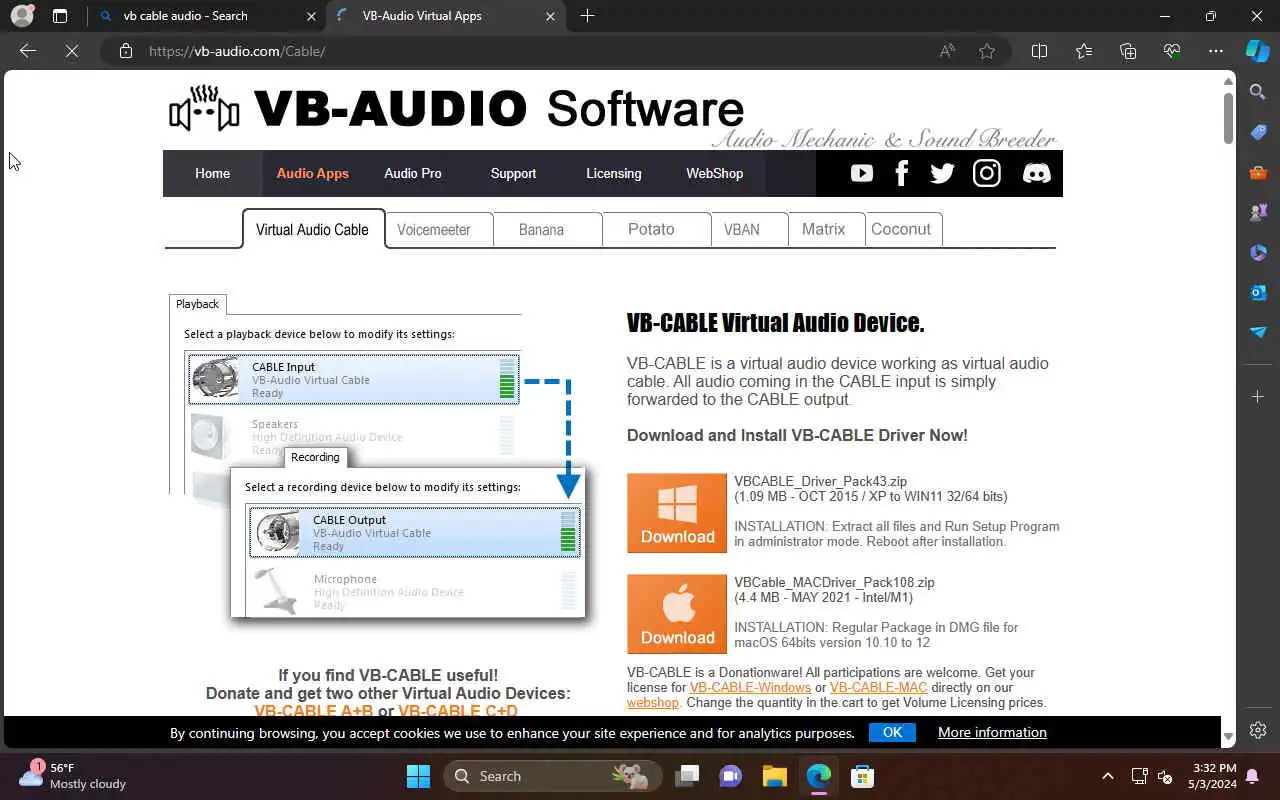Open Microsoft Store from the taskbar
Screen dimensions: 1280x800
click(x=862, y=776)
